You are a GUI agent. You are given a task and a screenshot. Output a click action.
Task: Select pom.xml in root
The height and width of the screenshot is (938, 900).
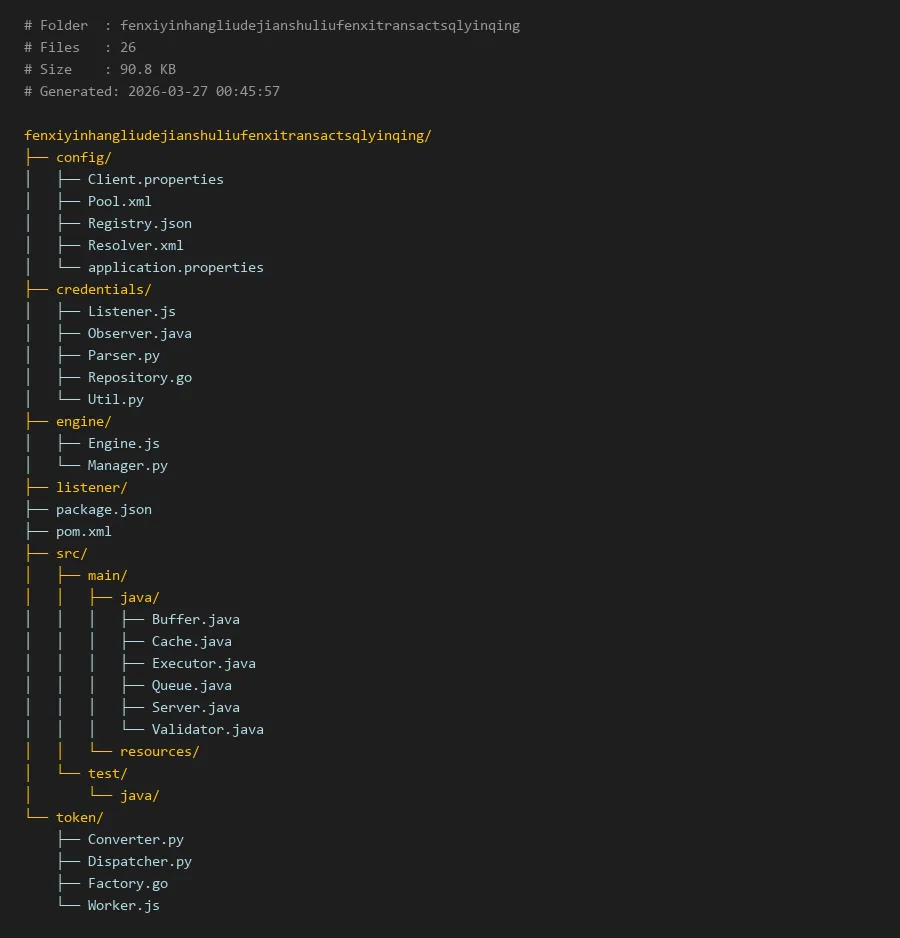click(x=83, y=531)
